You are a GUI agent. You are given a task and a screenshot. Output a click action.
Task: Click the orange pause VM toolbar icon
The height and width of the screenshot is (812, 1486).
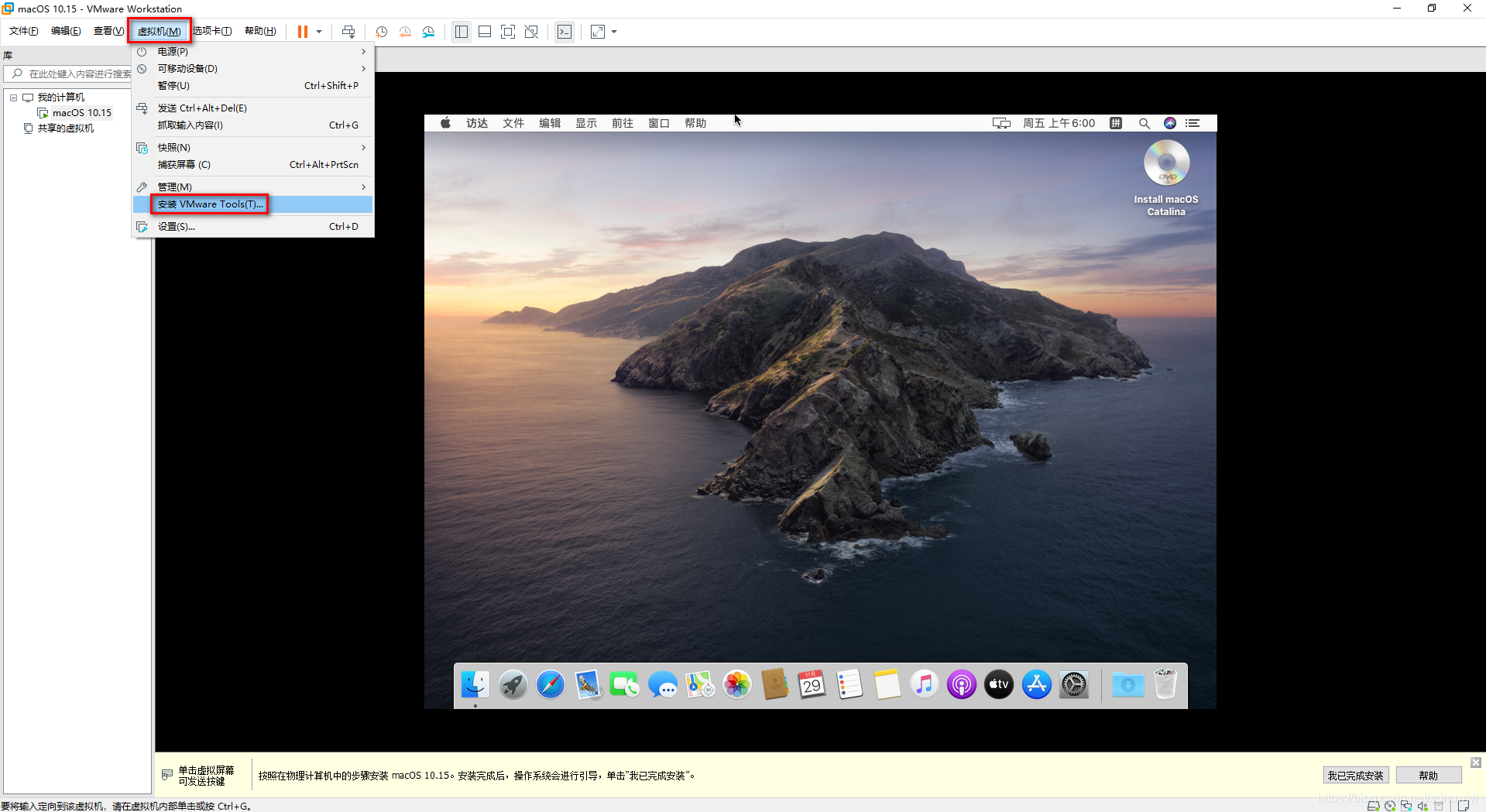click(302, 32)
